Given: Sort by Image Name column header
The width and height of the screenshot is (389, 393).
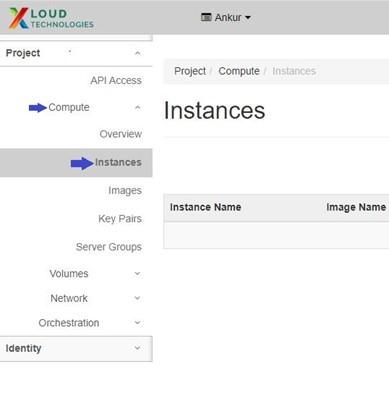Looking at the screenshot, I should pyautogui.click(x=356, y=207).
